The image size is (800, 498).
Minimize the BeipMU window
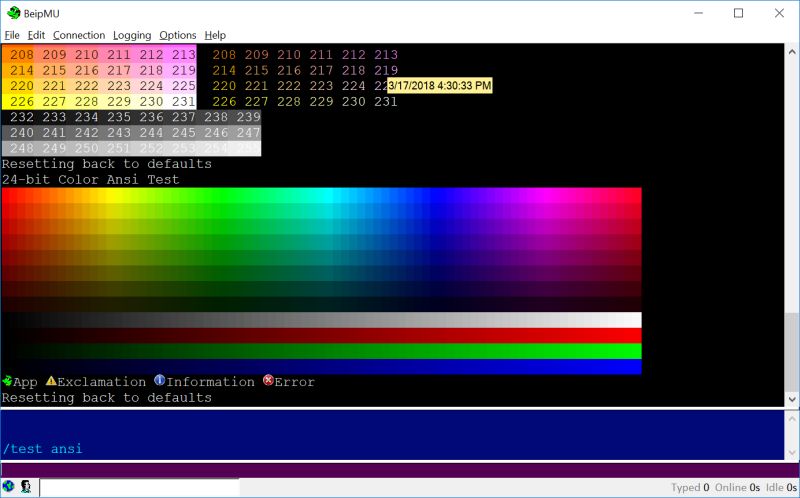pos(698,13)
